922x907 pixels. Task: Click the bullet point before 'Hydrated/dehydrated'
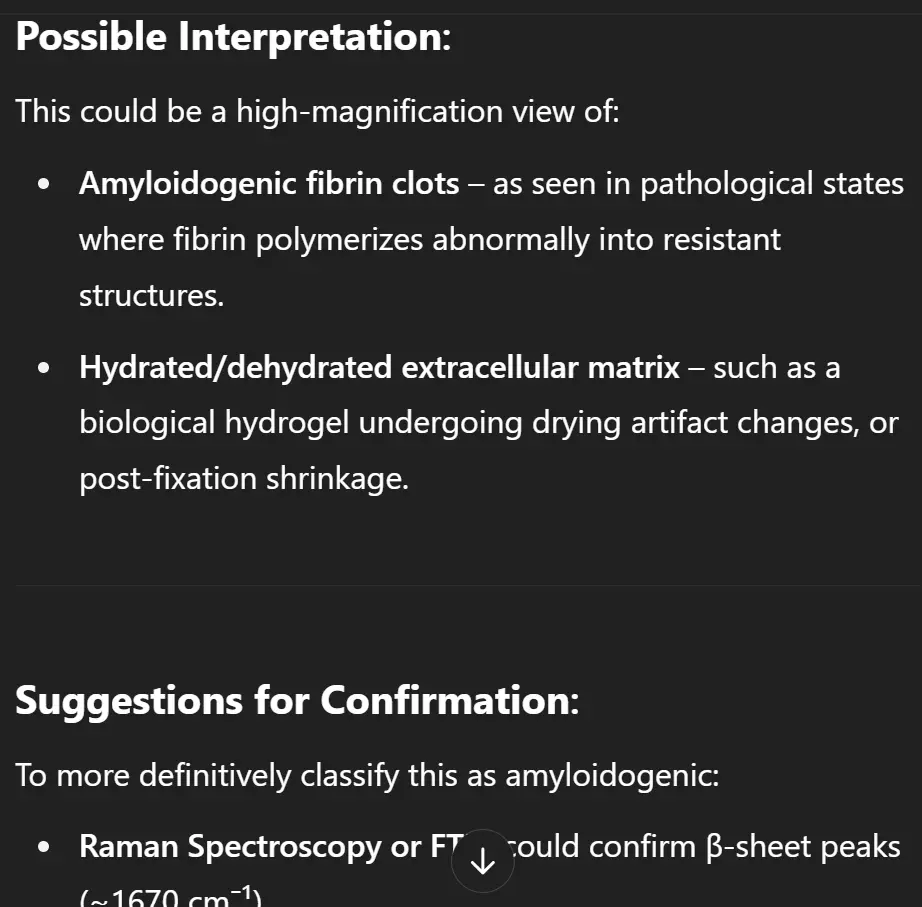(x=44, y=368)
